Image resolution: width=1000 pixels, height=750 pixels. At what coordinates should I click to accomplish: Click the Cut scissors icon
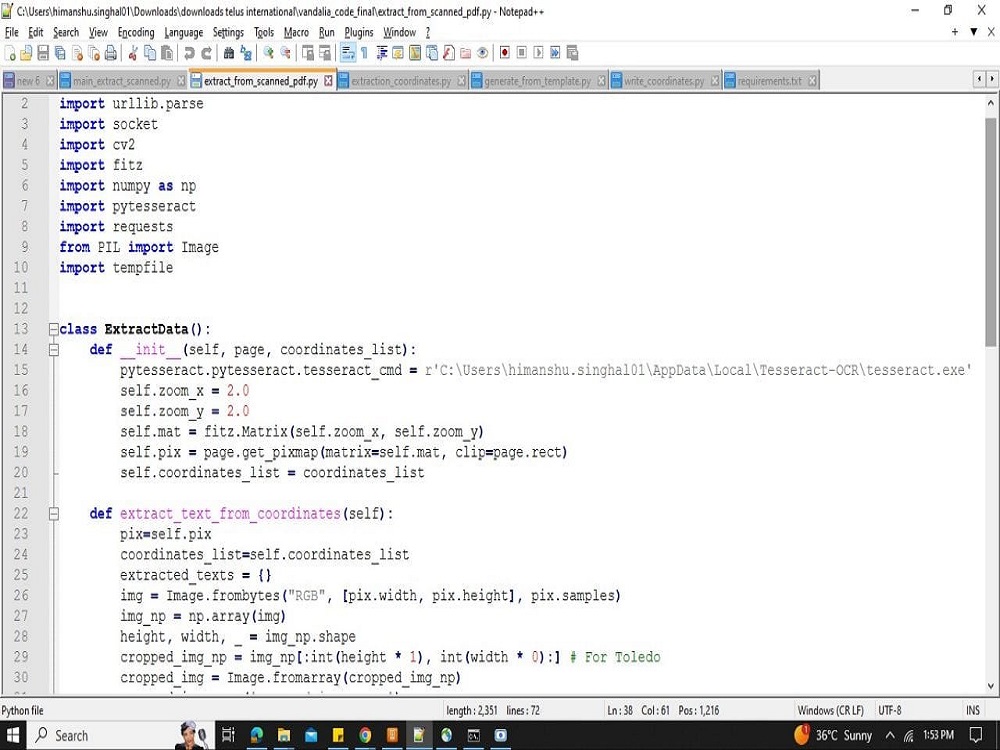coord(133,53)
